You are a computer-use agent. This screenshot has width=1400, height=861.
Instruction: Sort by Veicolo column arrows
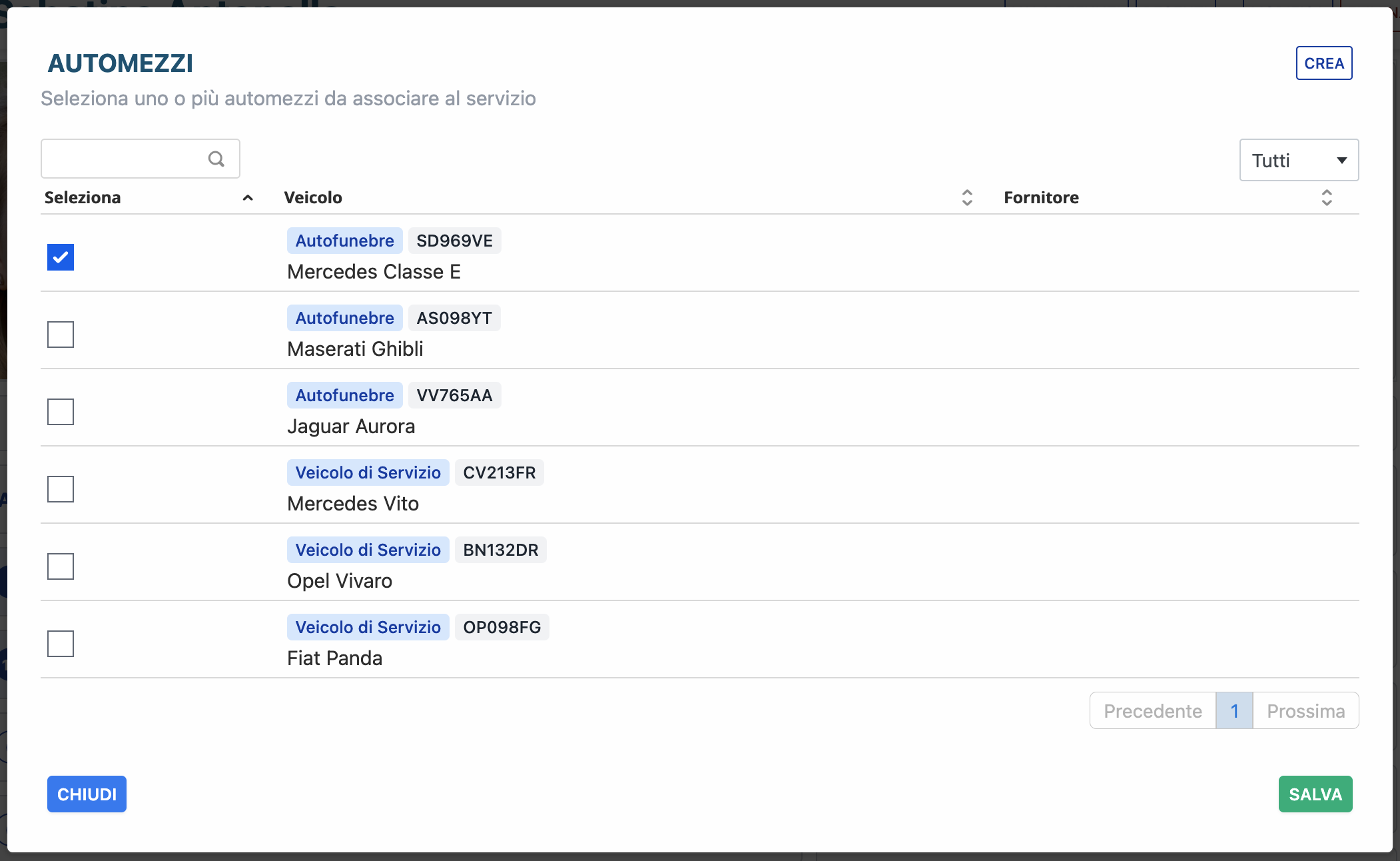(967, 197)
